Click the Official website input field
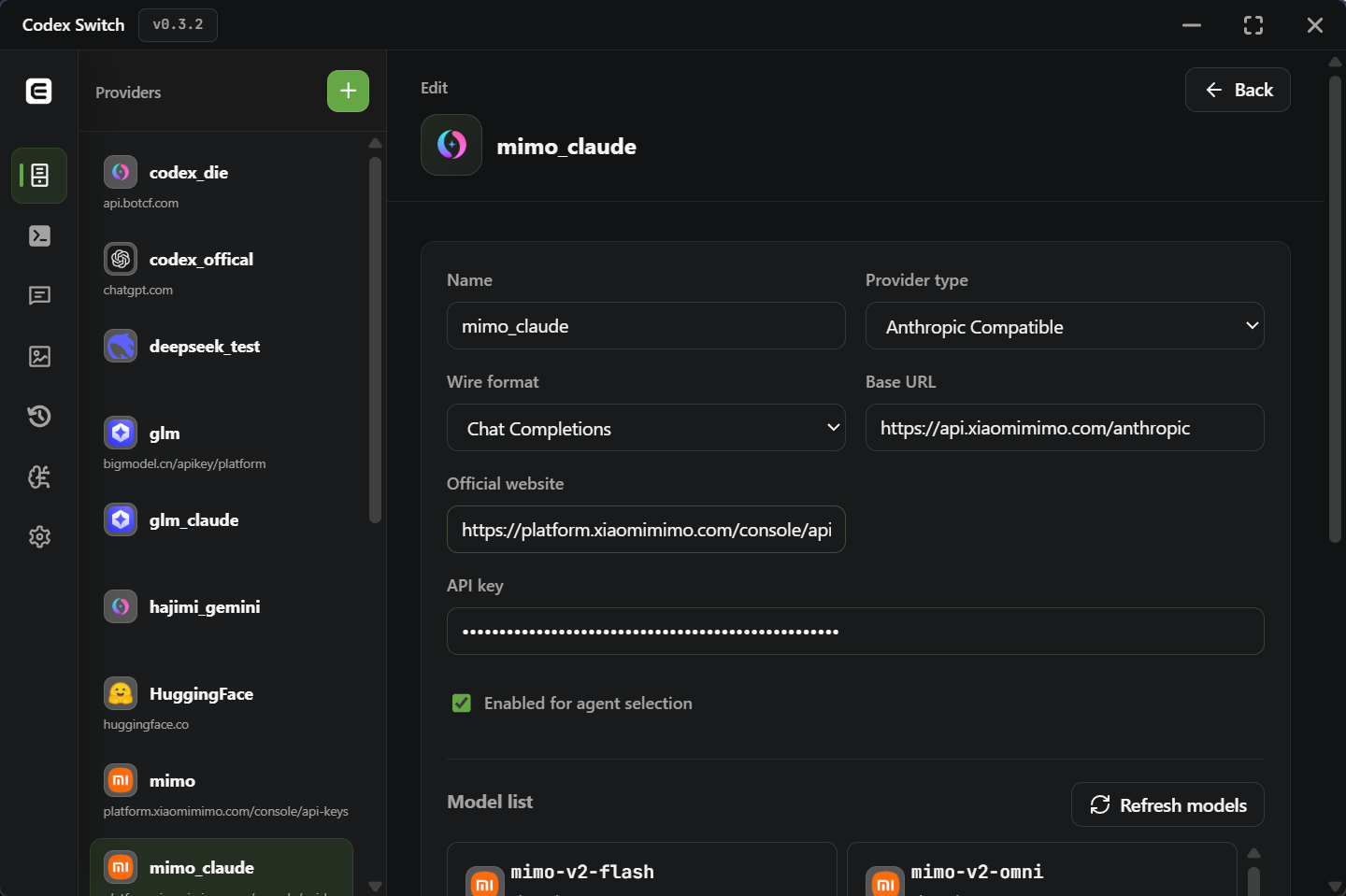 click(646, 529)
